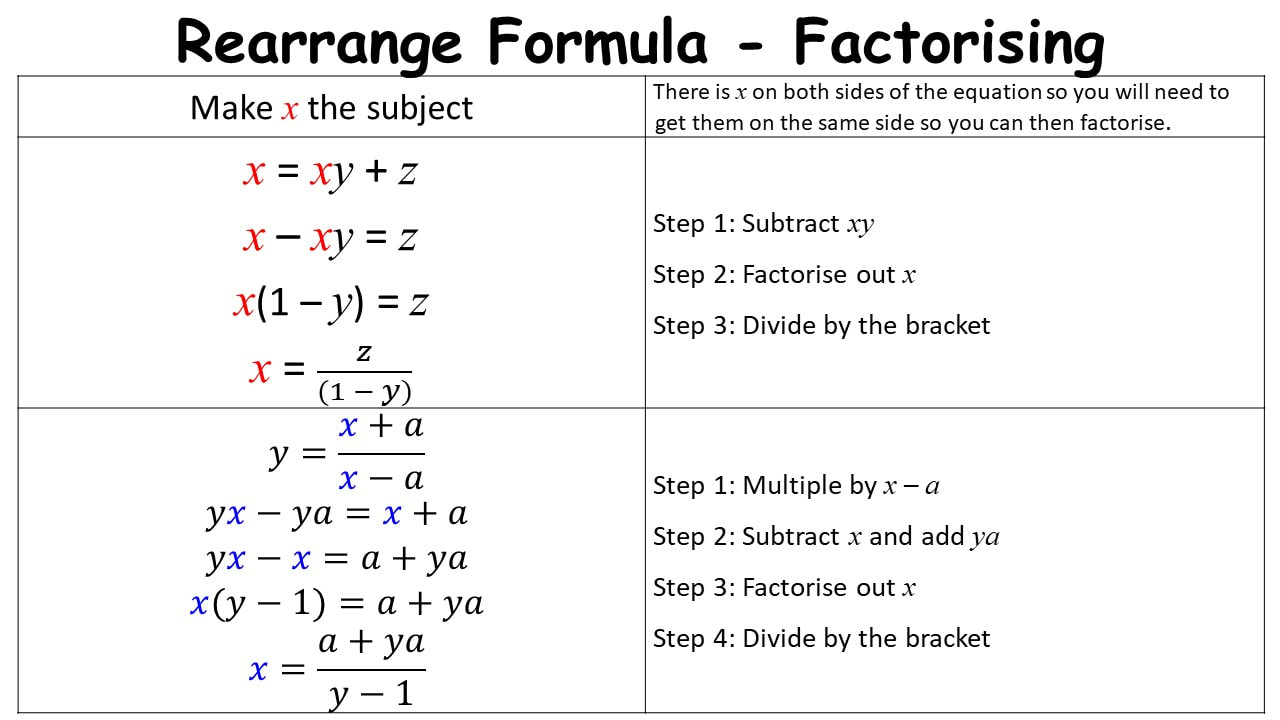Click the line yx − x = a + ya
The image size is (1280, 720).
(x=337, y=558)
